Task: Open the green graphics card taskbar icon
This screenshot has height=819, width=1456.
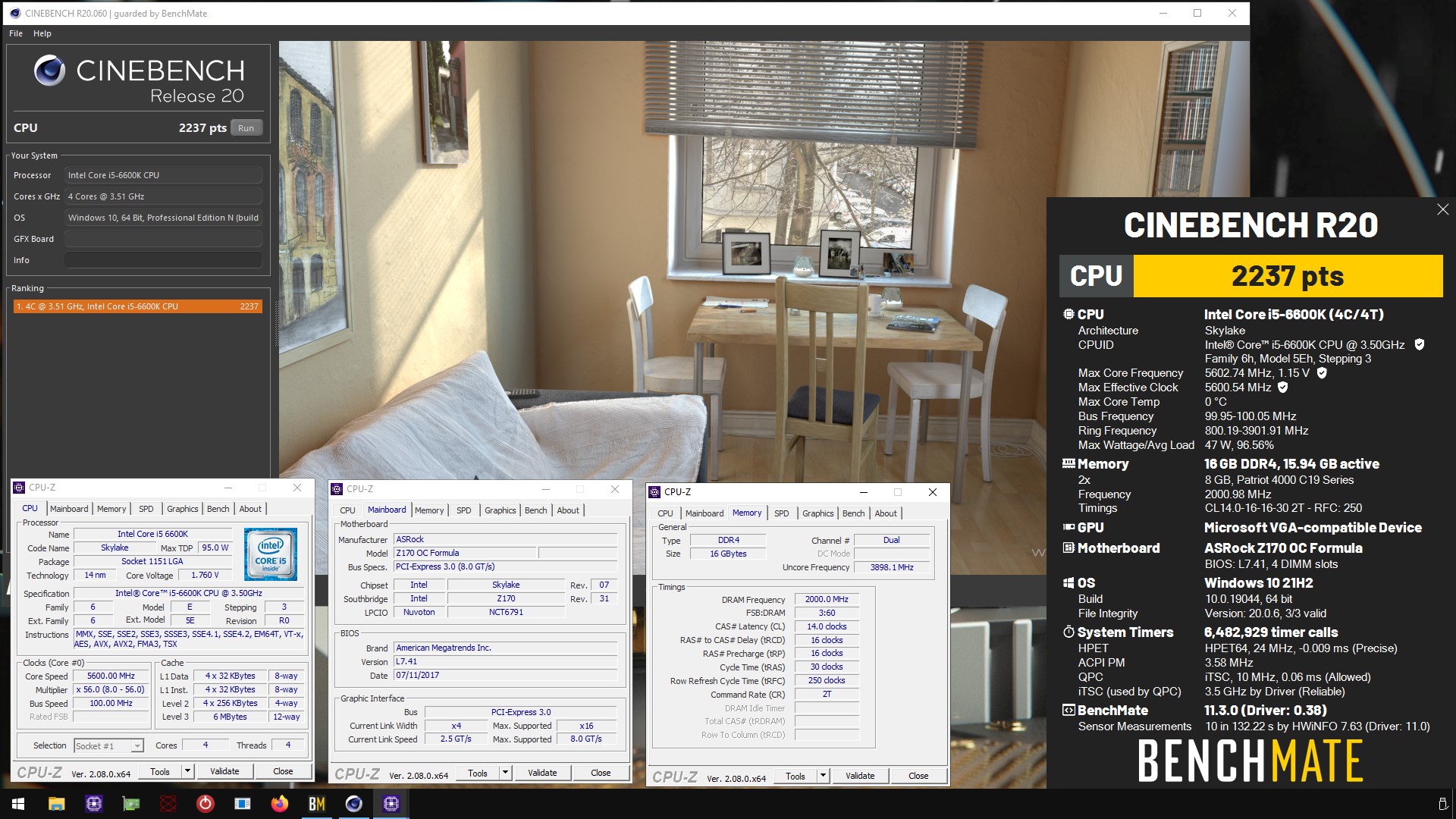Action: point(131,804)
